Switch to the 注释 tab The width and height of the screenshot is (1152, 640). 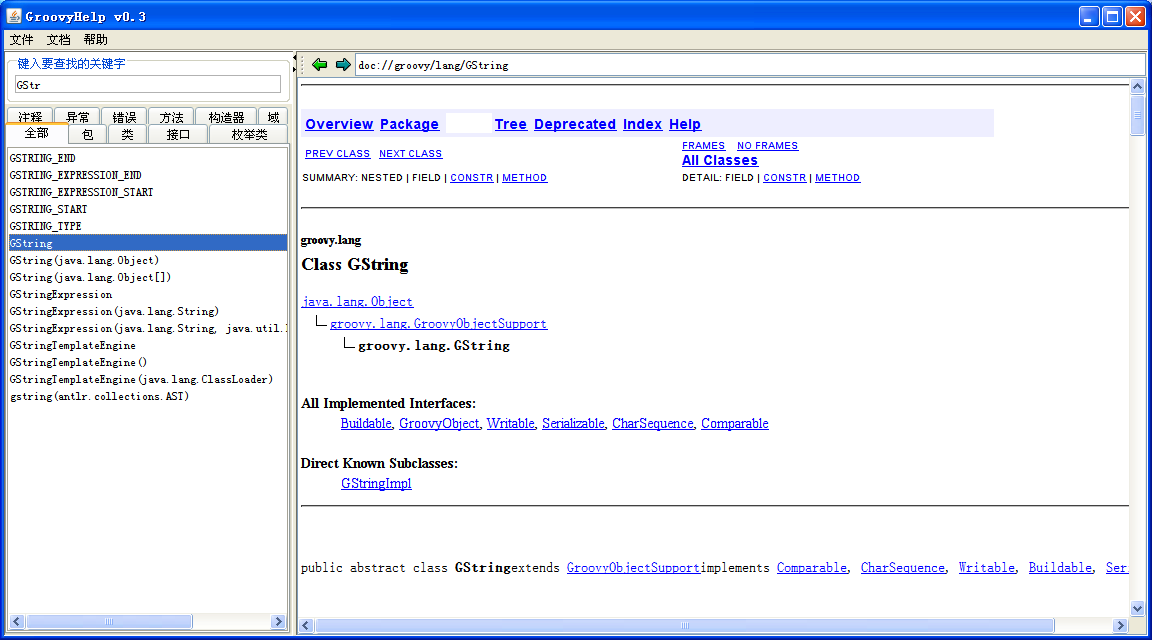30,116
